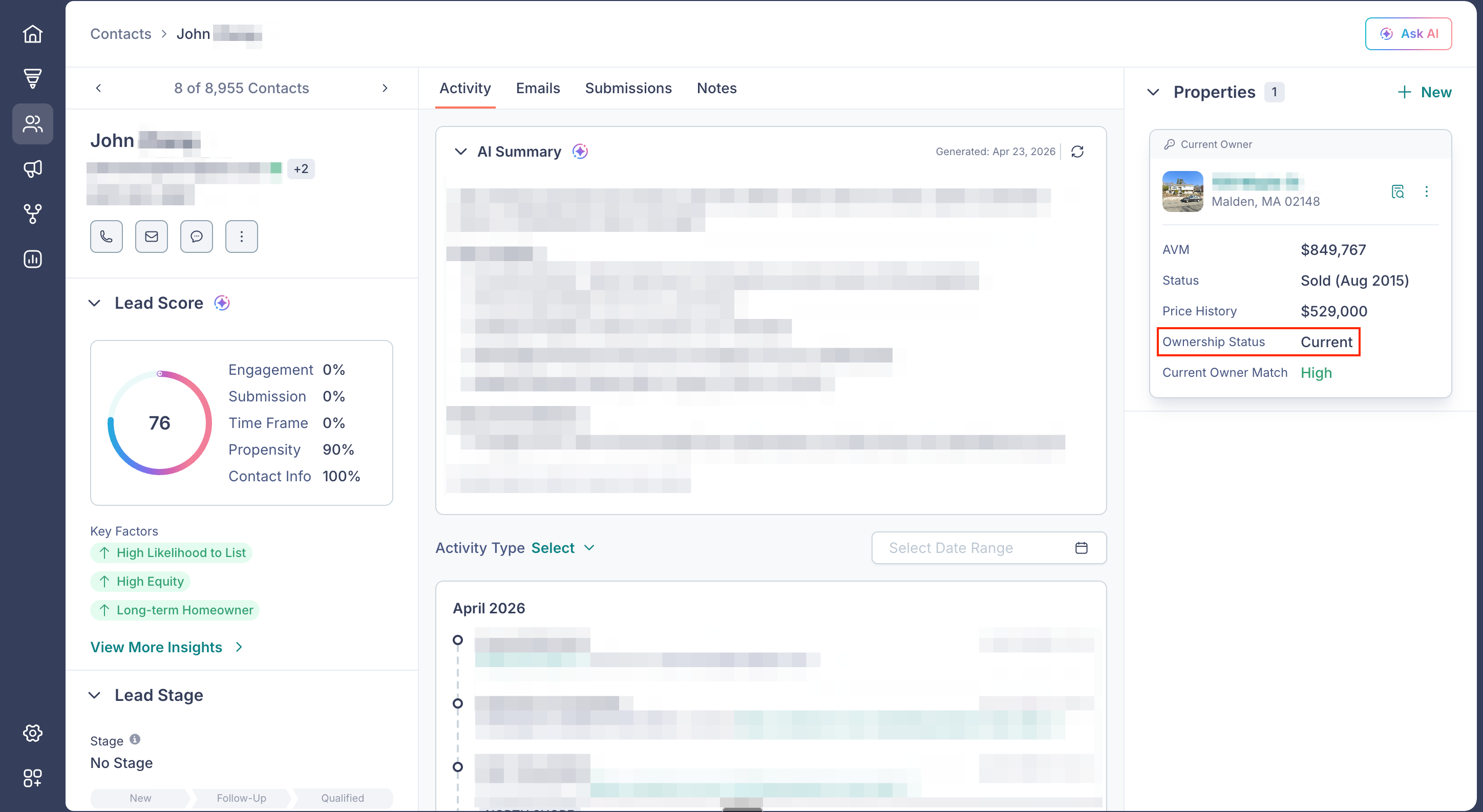The height and width of the screenshot is (812, 1483).
Task: Collapse the Lead Score section
Action: click(94, 303)
